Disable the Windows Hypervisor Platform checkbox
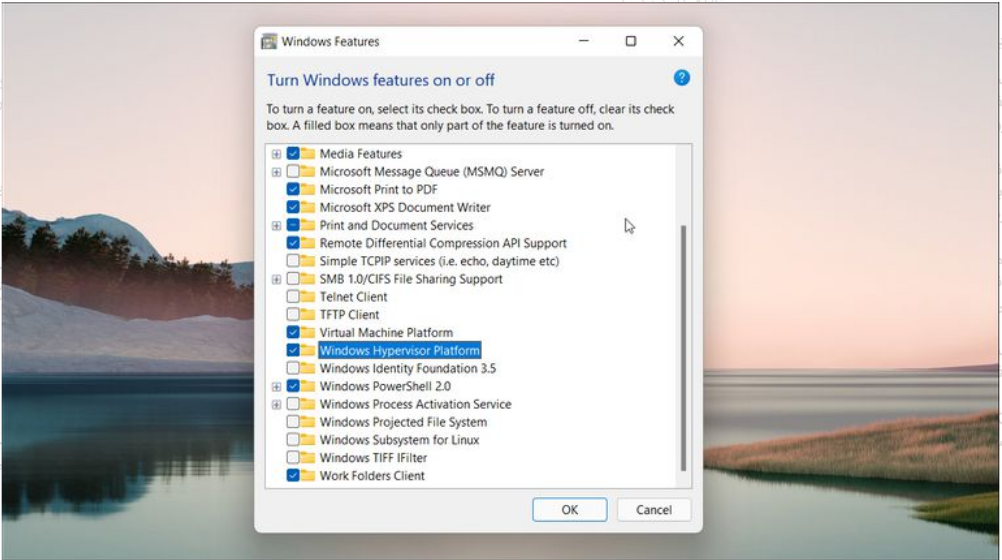This screenshot has width=1002, height=560. [x=293, y=351]
